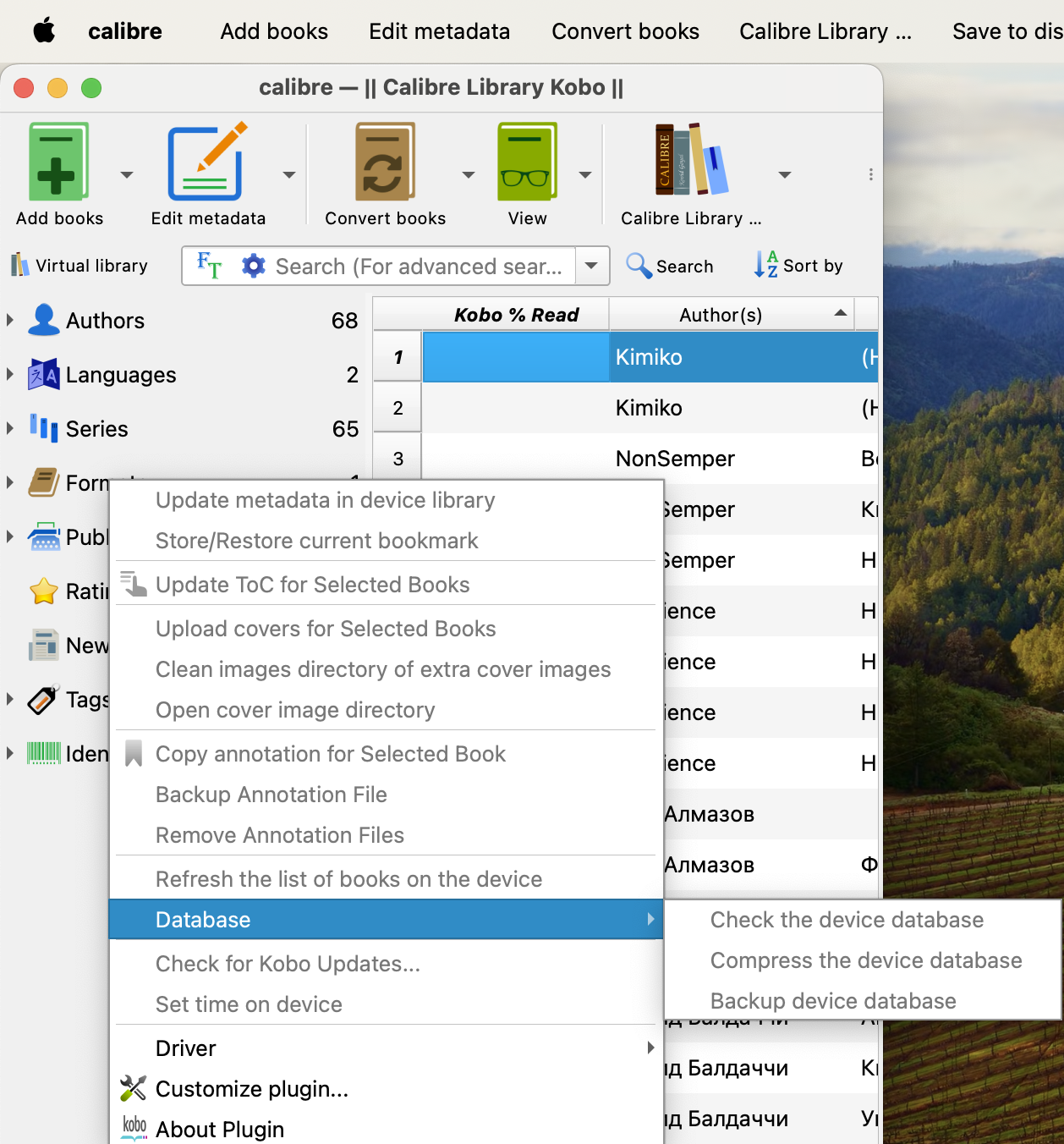Click the Calibre Library bookshelf icon
The width and height of the screenshot is (1064, 1144).
click(690, 161)
